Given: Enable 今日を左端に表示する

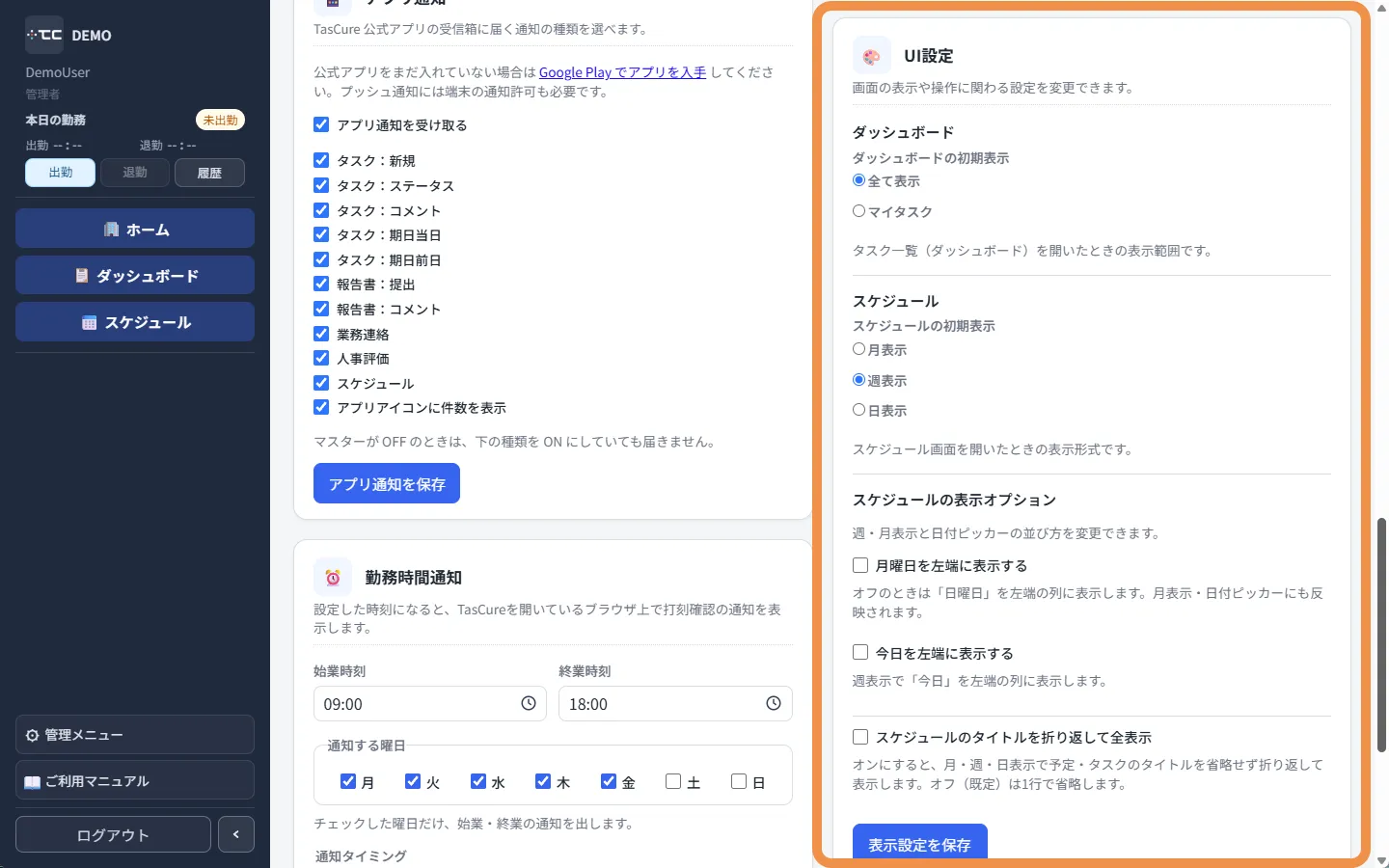Looking at the screenshot, I should tap(860, 652).
